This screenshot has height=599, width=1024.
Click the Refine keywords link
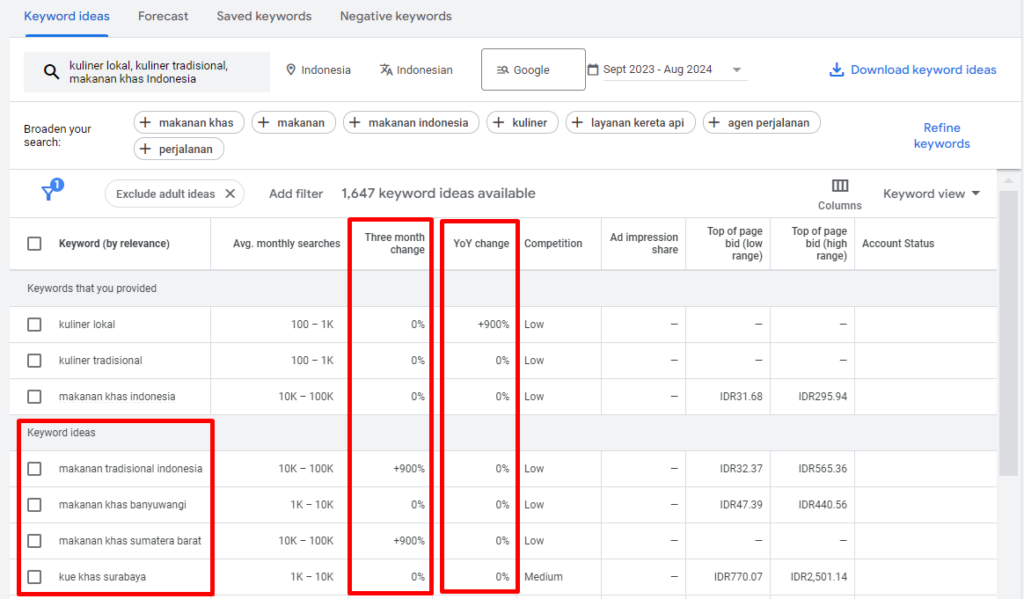[x=942, y=136]
